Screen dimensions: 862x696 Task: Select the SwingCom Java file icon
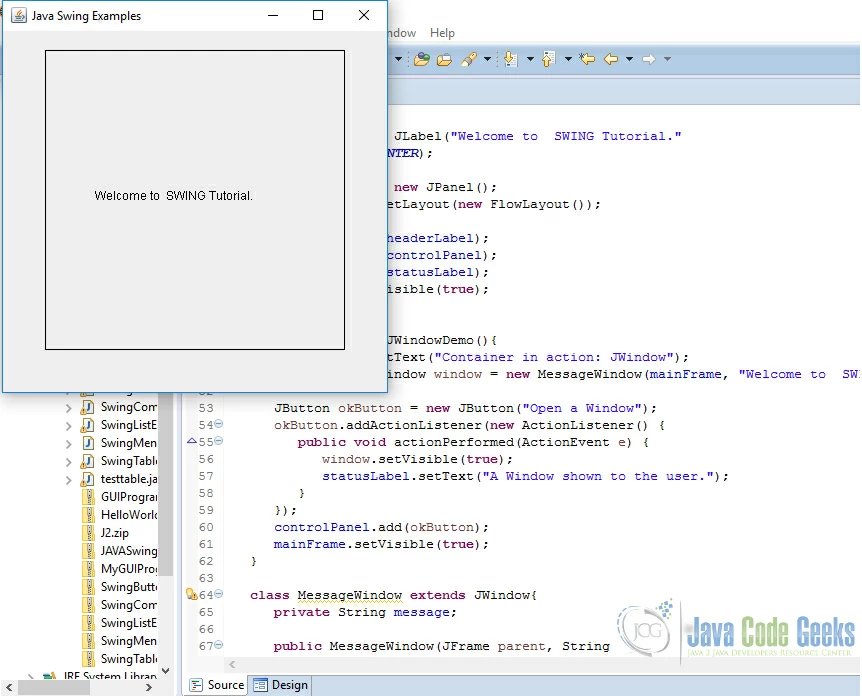[x=87, y=407]
